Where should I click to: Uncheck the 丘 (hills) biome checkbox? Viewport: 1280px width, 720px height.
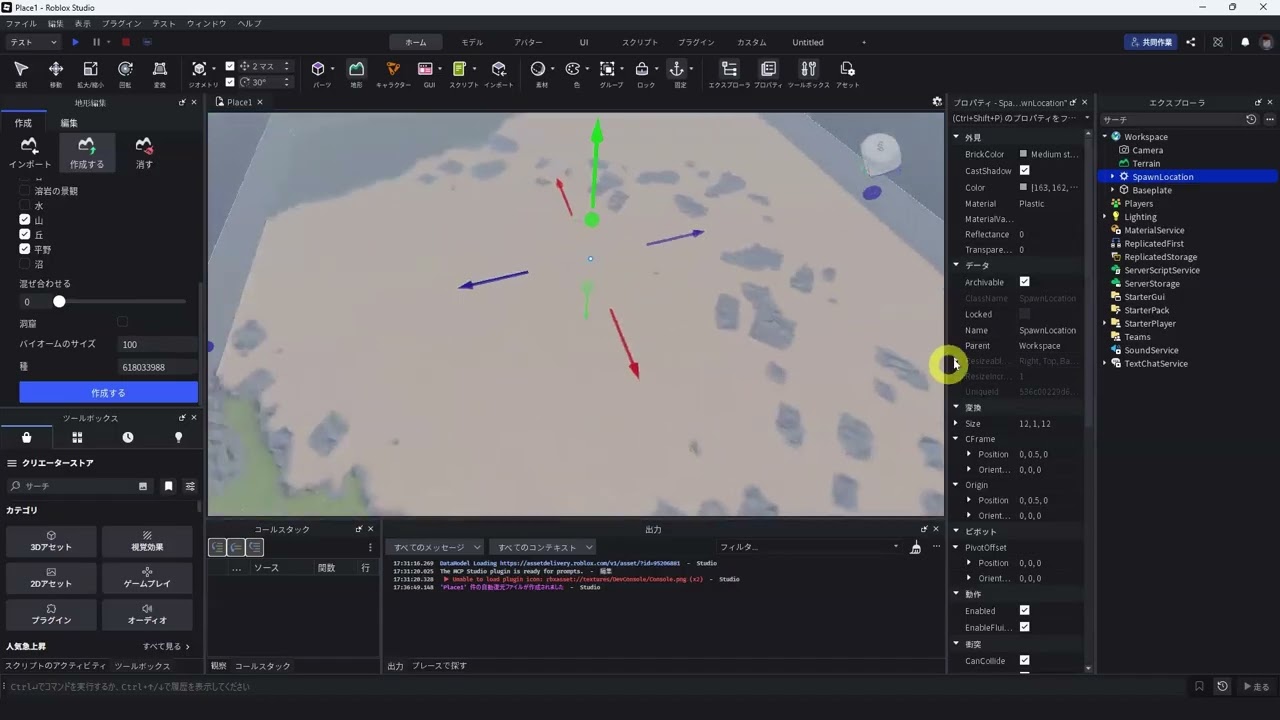tap(25, 235)
